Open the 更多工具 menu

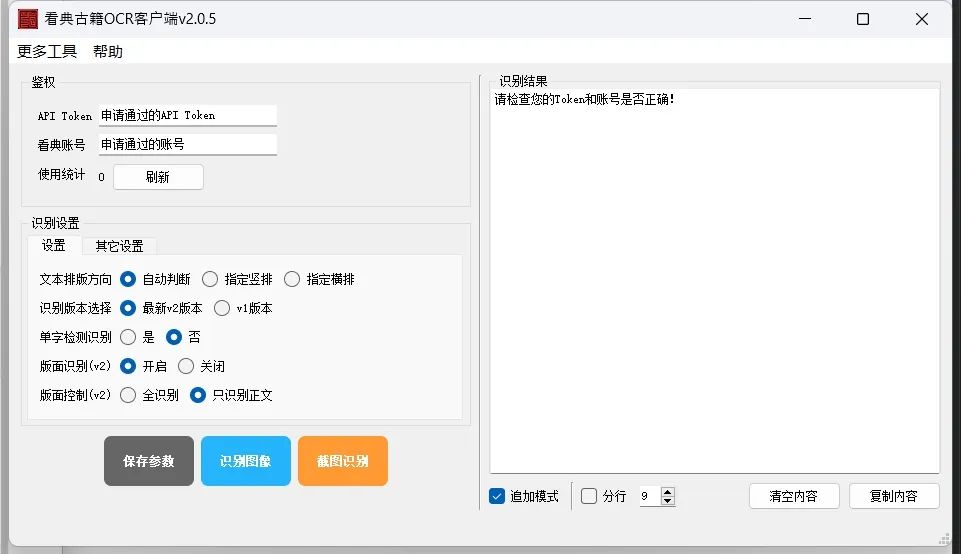[x=47, y=51]
